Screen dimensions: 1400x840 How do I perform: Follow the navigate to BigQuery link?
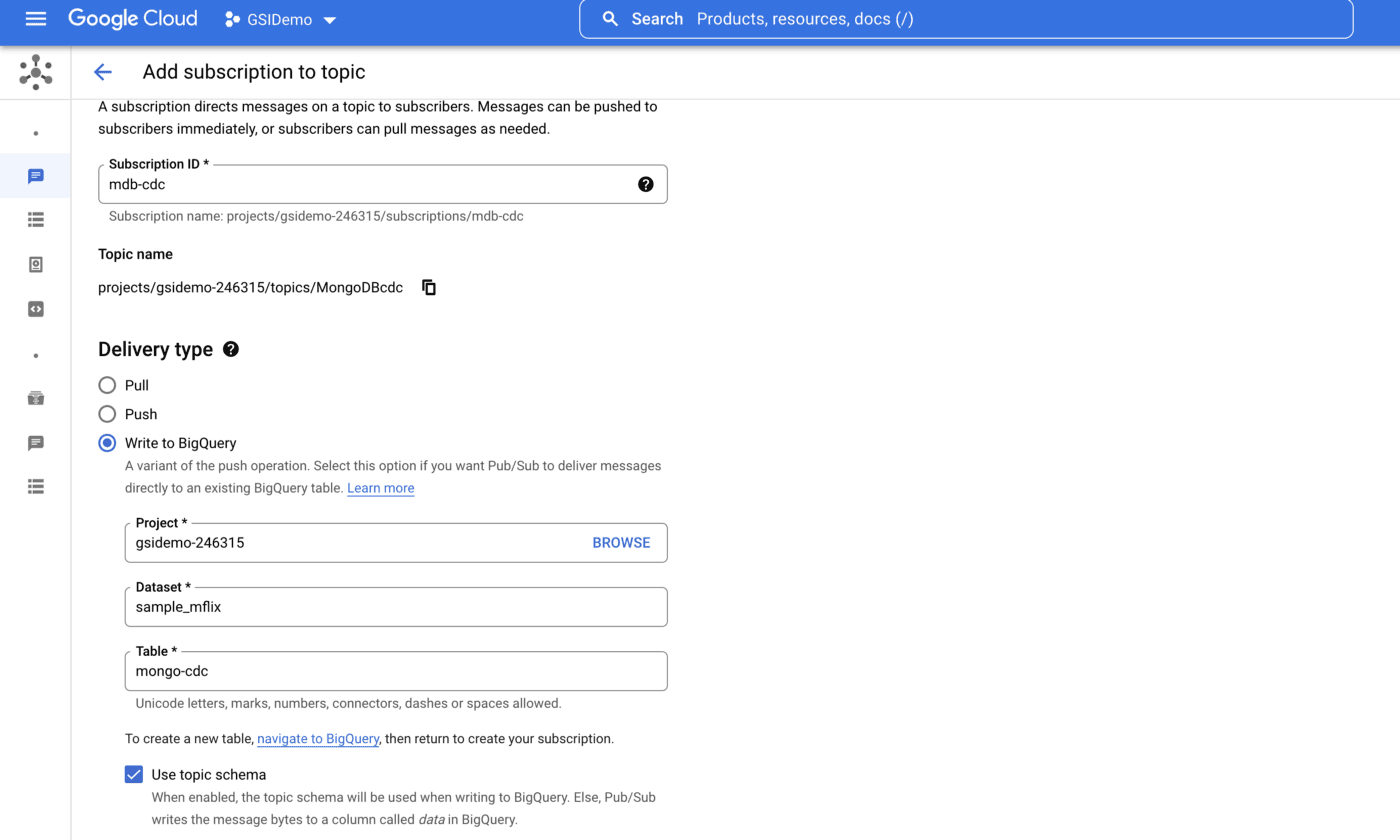click(x=318, y=739)
